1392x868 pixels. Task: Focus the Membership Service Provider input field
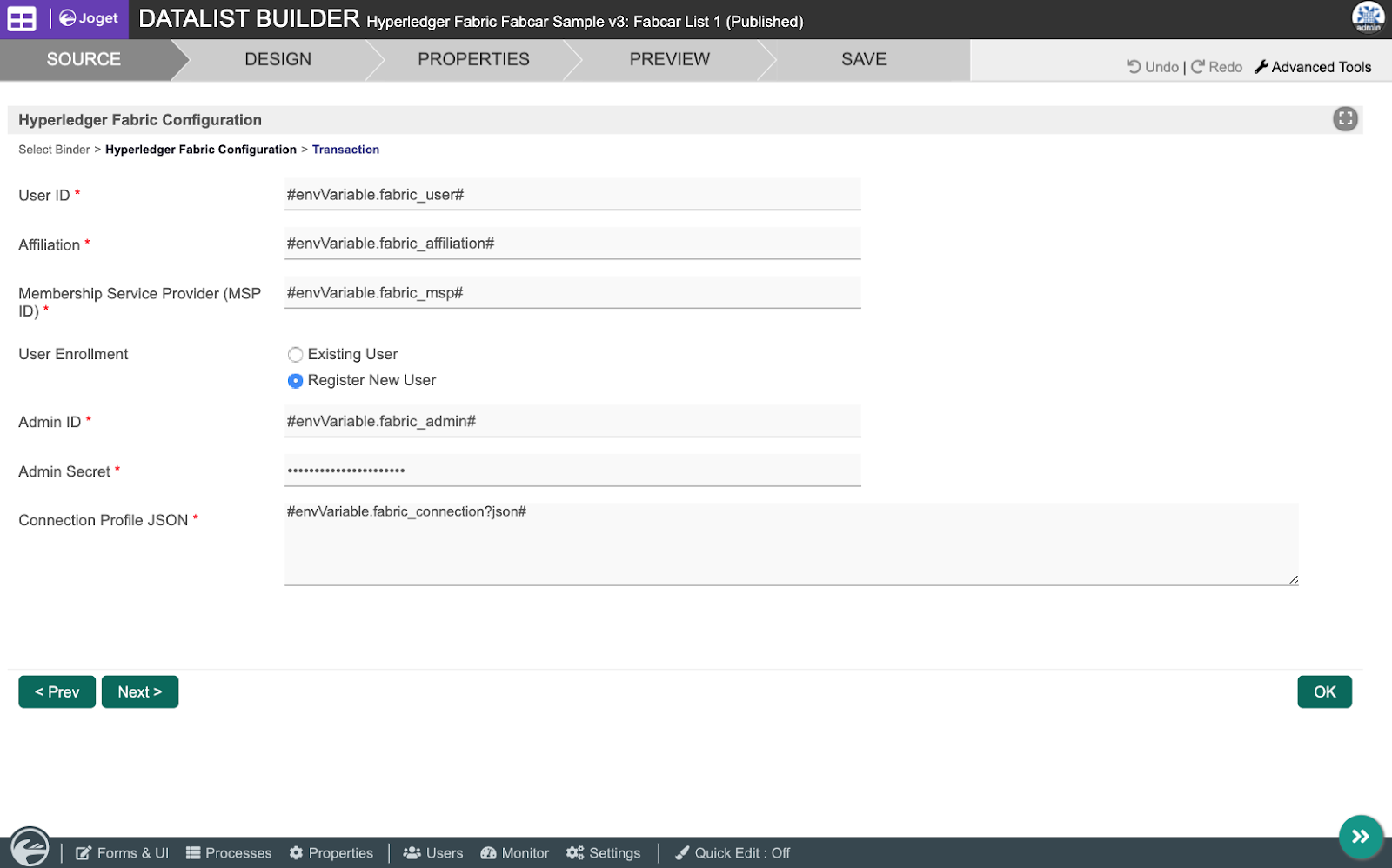(x=572, y=292)
